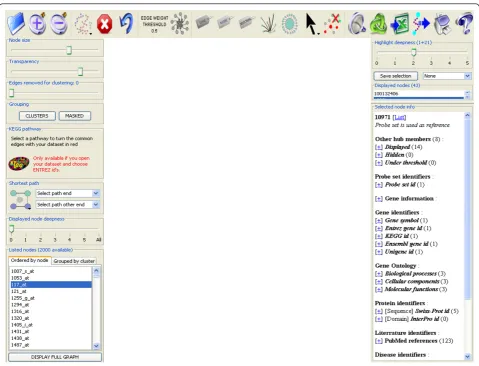
Task: Open the Edge Weight Threshold control
Action: 154,24
